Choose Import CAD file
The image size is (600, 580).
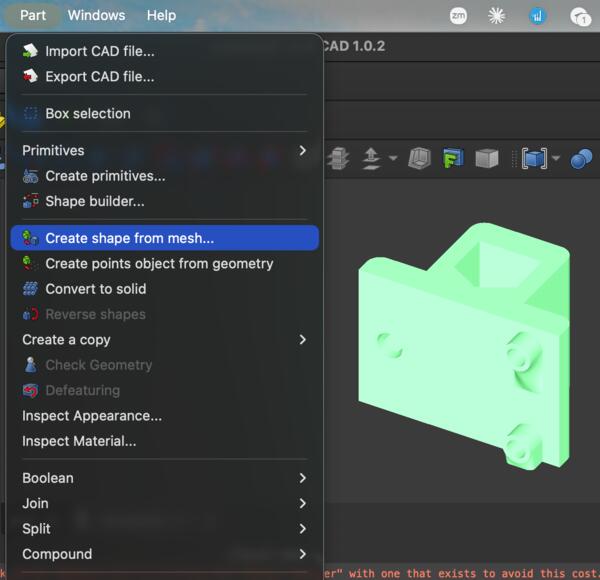point(165,51)
